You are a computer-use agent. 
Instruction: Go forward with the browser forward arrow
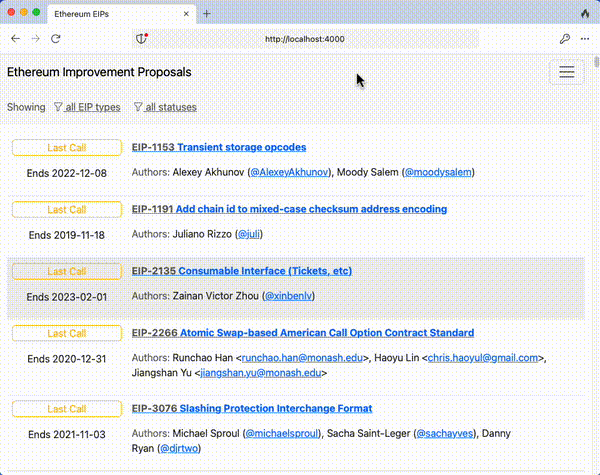click(x=36, y=39)
